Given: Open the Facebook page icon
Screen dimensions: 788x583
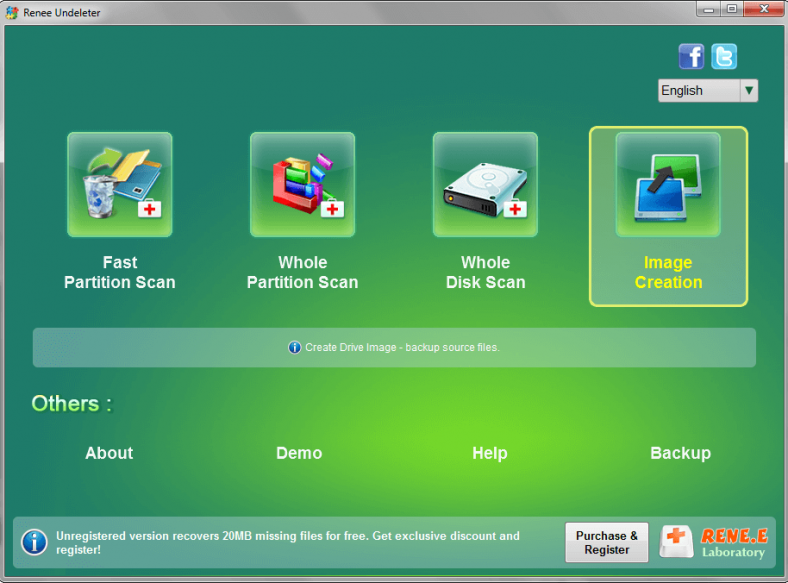Looking at the screenshot, I should coord(691,56).
